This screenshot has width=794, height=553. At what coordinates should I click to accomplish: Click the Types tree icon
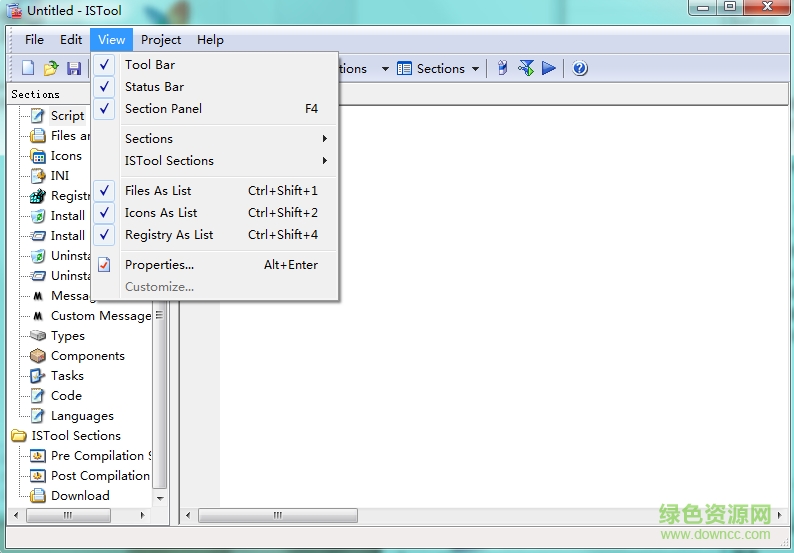[37, 335]
